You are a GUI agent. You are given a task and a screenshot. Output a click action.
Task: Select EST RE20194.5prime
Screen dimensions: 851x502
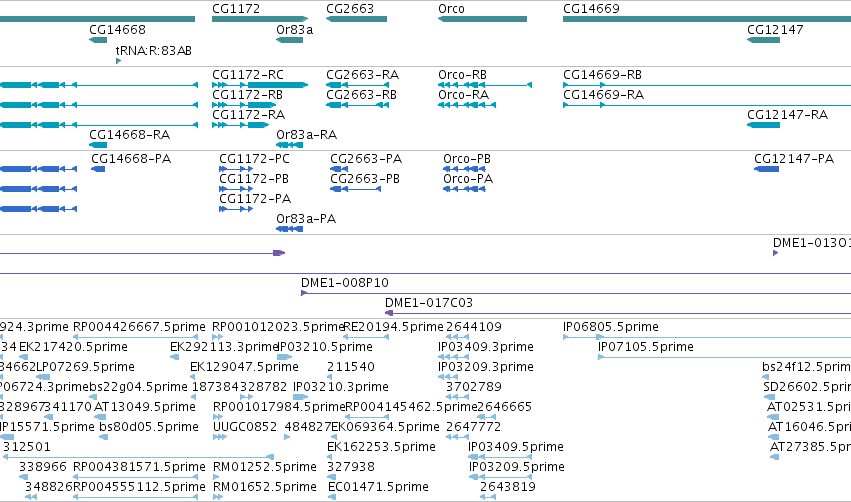pos(393,327)
